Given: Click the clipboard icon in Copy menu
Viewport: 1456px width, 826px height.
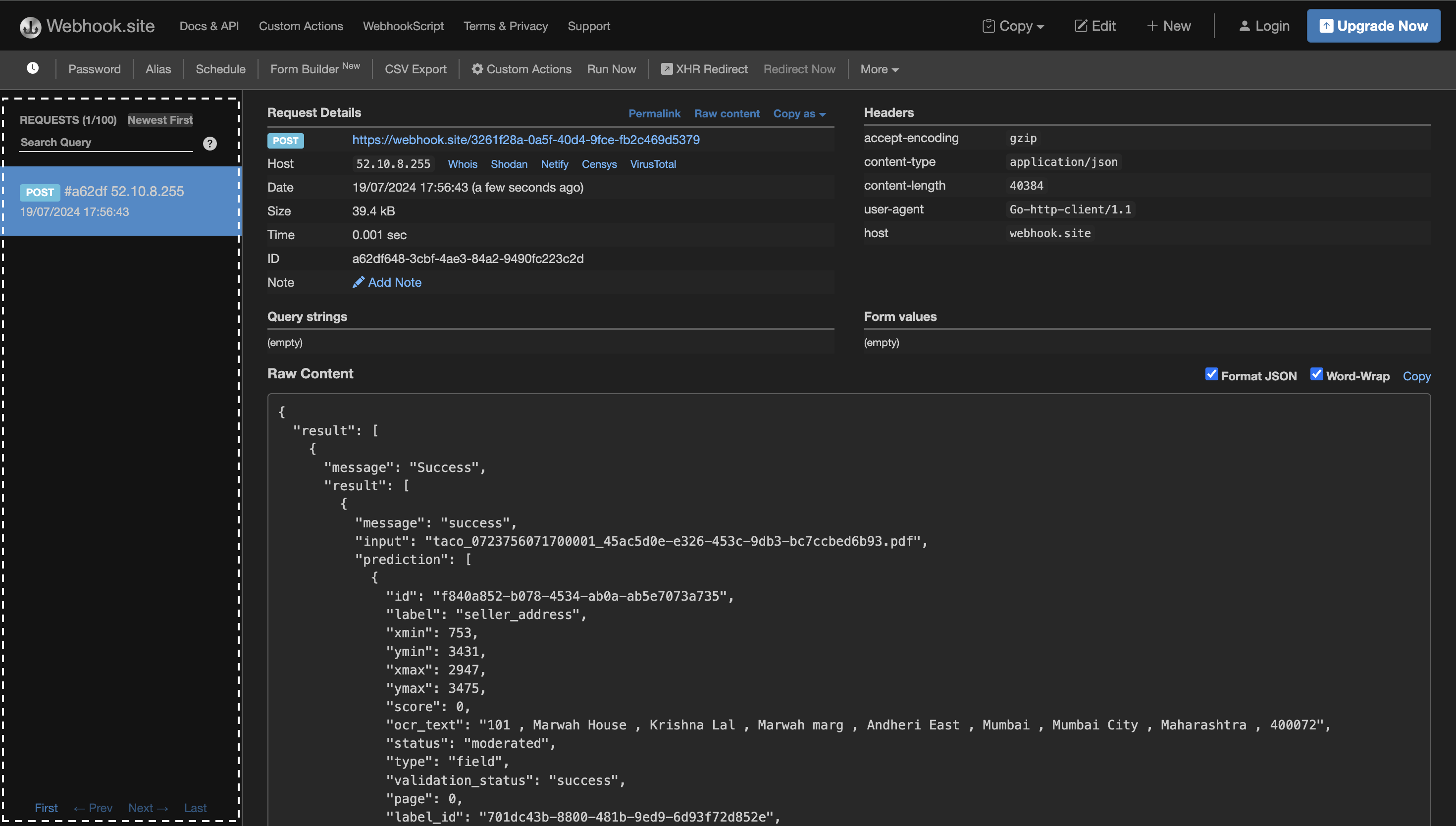Looking at the screenshot, I should click(x=988, y=26).
